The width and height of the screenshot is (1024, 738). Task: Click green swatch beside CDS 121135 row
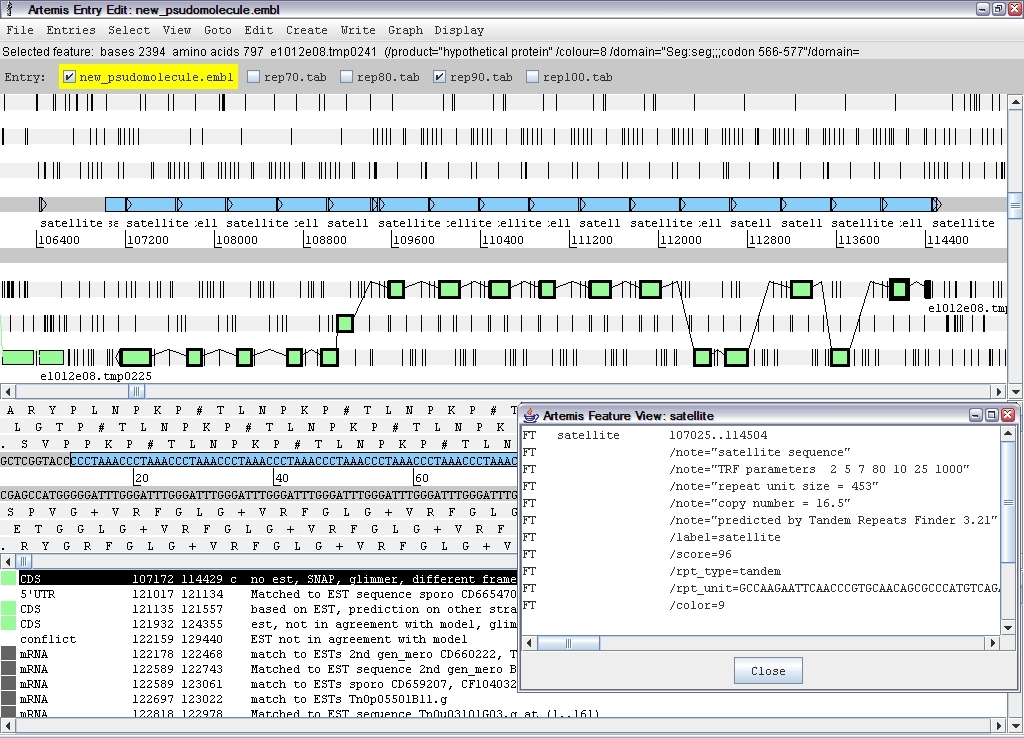pos(8,609)
